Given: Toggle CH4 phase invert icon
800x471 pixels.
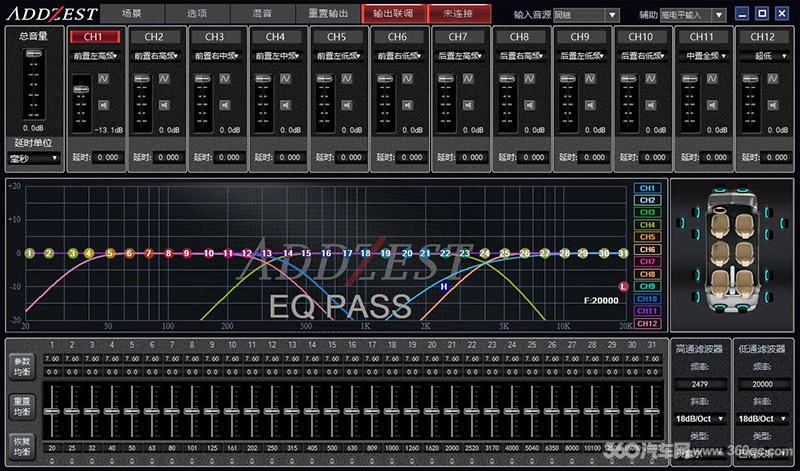Looking at the screenshot, I should click(x=286, y=79).
